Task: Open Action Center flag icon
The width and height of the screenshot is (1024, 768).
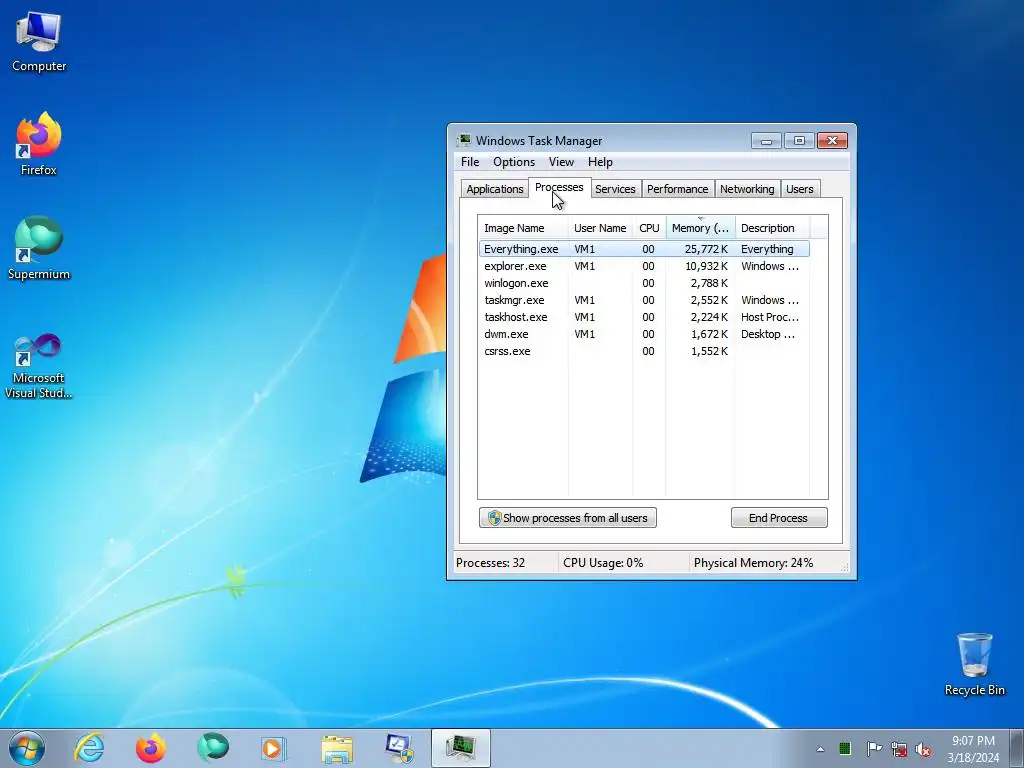Action: click(873, 748)
